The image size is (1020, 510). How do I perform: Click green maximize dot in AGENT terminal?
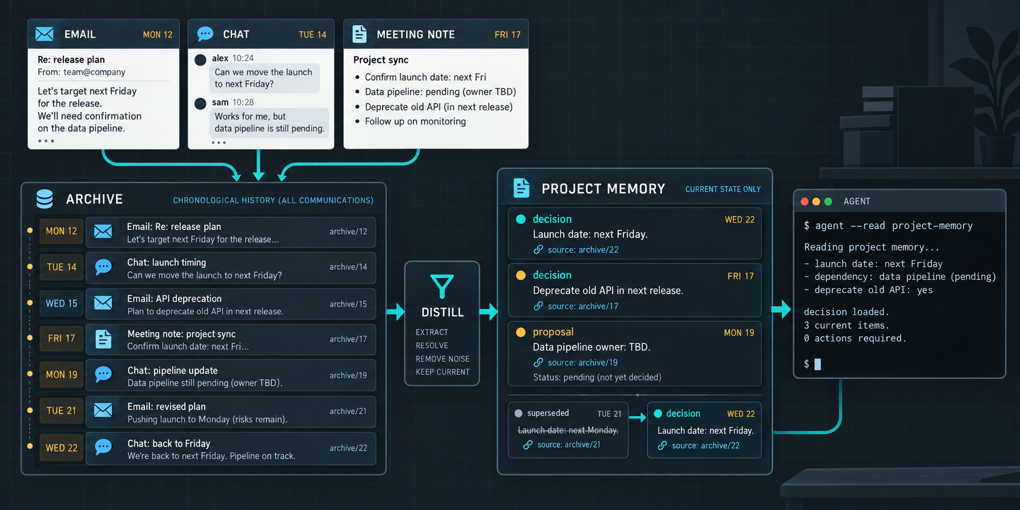(828, 202)
